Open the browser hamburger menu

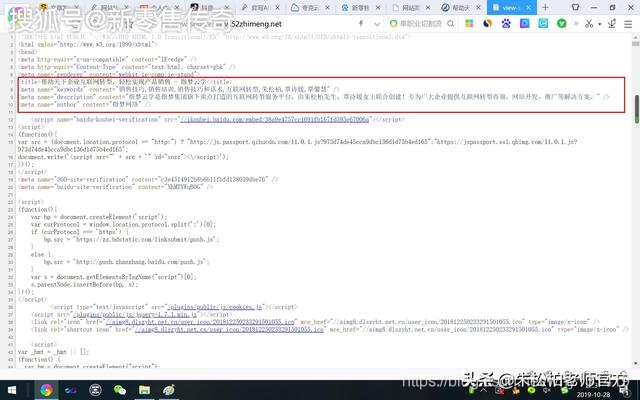pos(628,24)
